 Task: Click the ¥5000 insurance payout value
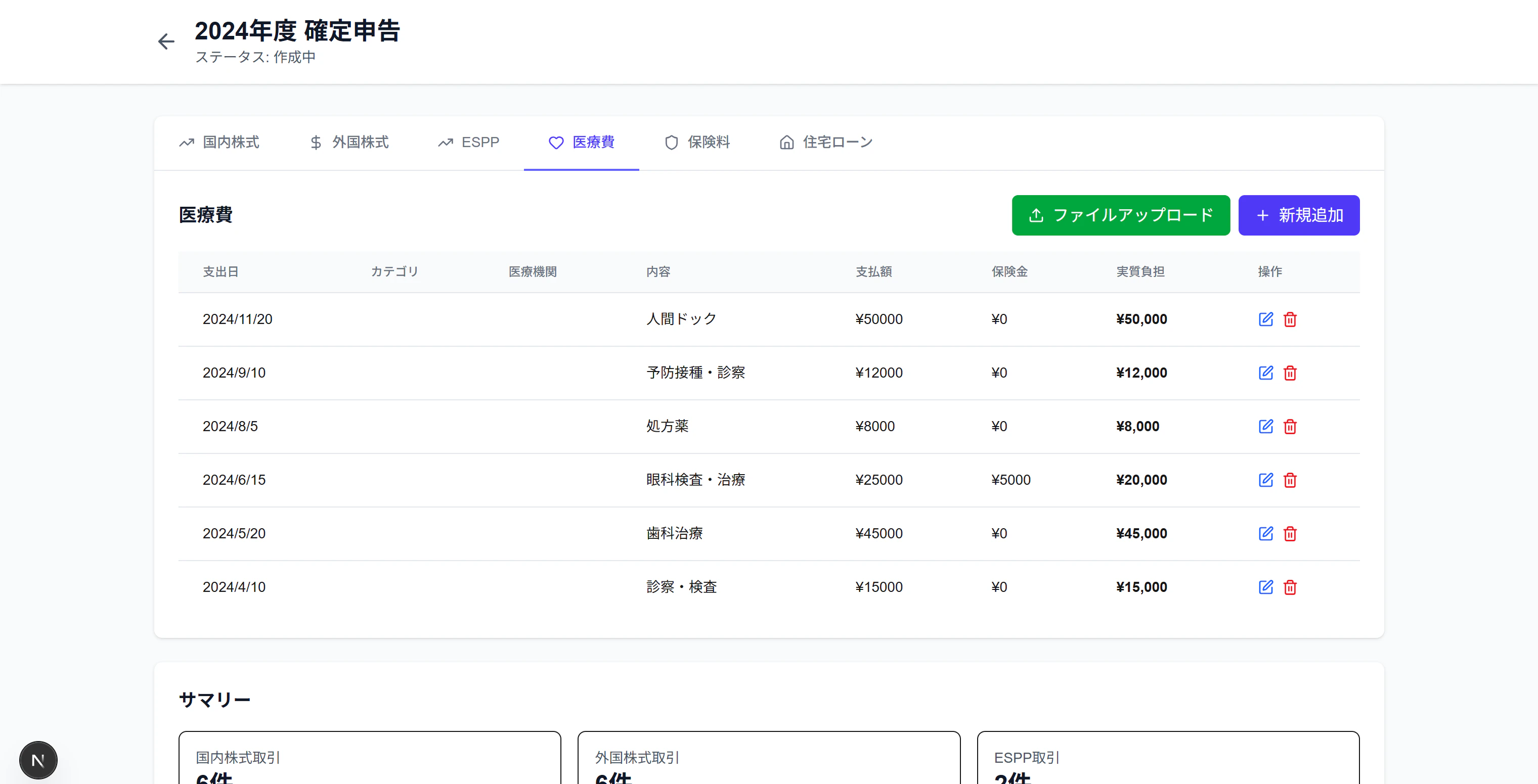(x=1011, y=480)
